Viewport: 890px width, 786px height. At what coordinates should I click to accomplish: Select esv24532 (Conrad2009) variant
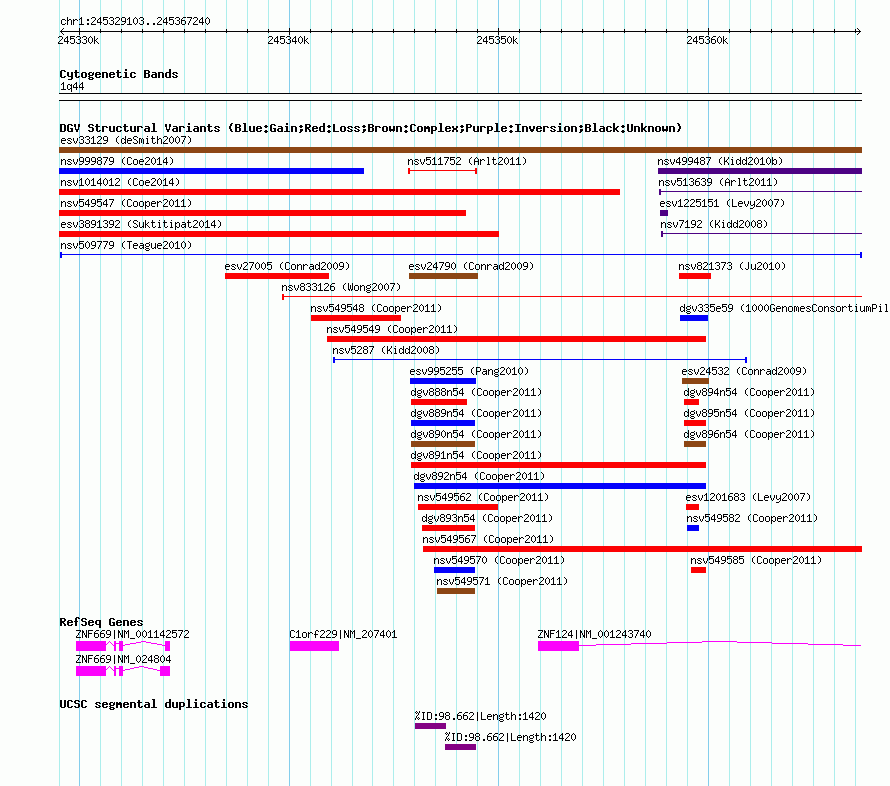click(x=695, y=381)
